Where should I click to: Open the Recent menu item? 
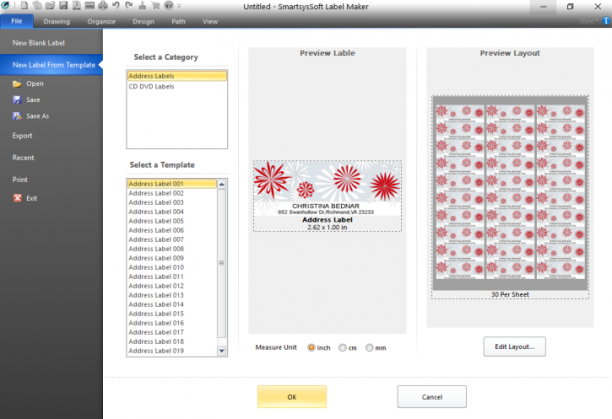click(23, 158)
